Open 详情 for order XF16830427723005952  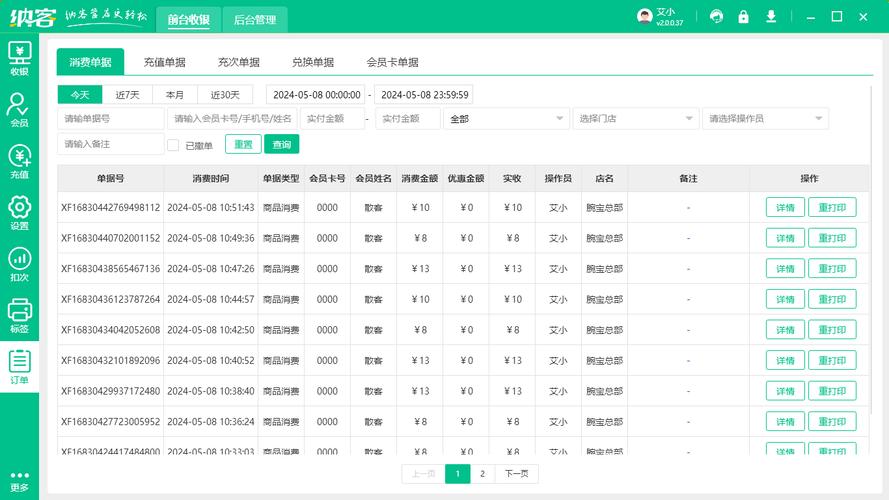click(x=785, y=422)
